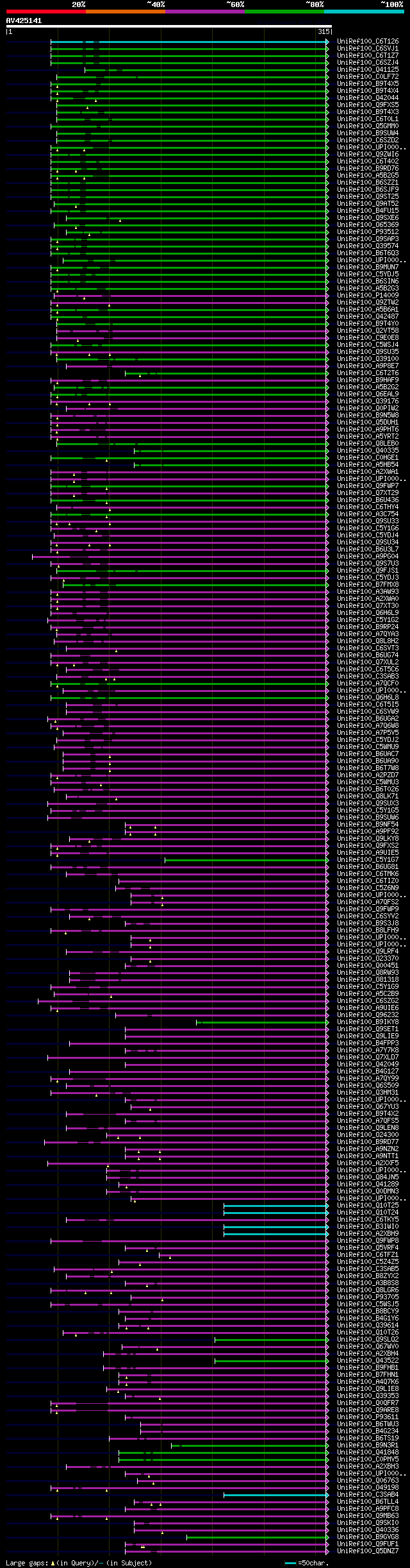Select hit label UniRef100_B9IKY8

click(x=368, y=1022)
